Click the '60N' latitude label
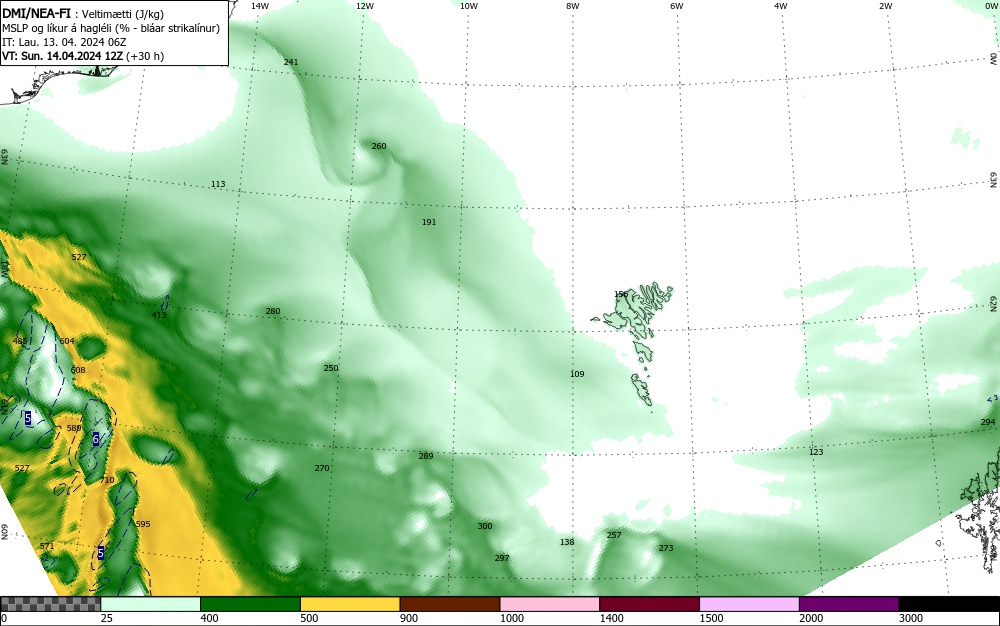 pyautogui.click(x=4, y=532)
